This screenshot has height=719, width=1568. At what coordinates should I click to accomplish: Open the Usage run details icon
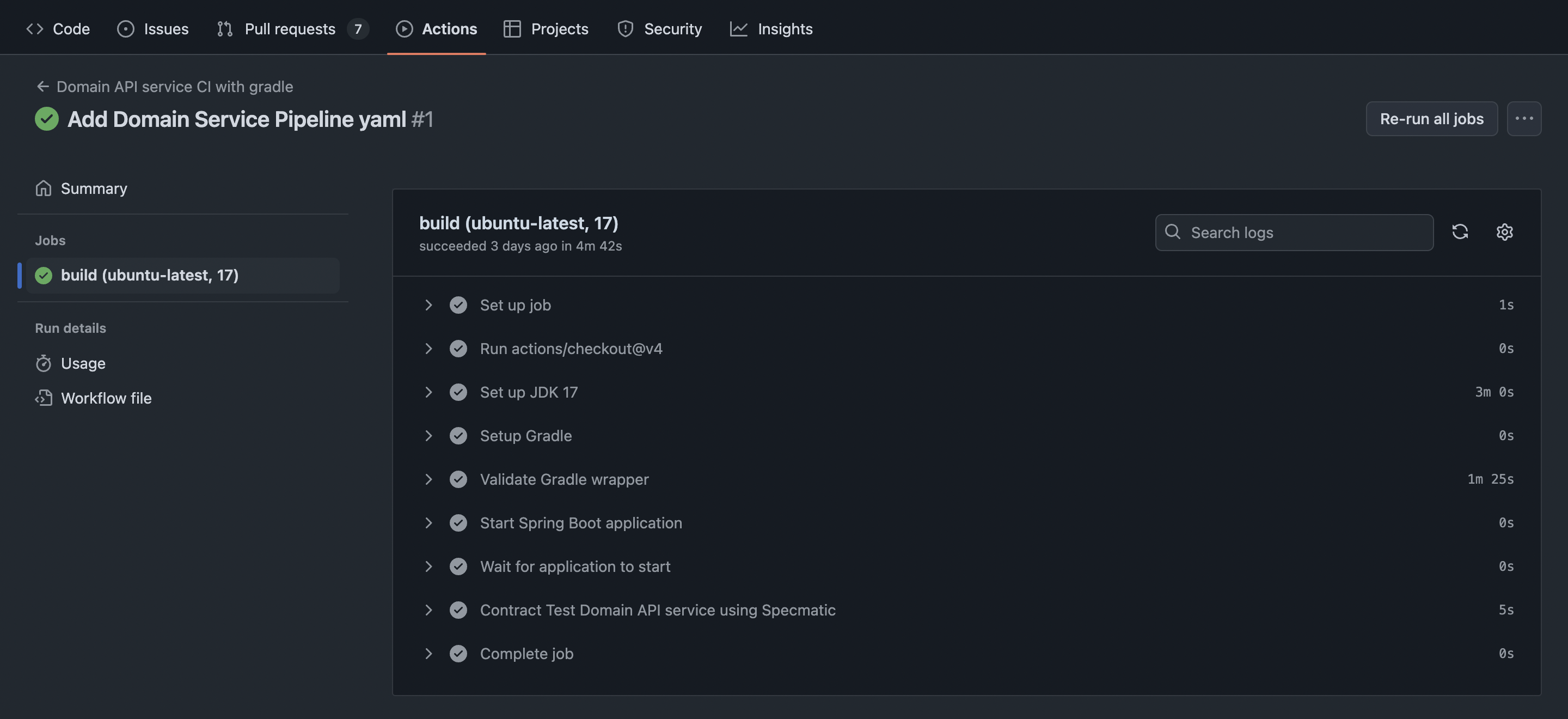coord(43,363)
